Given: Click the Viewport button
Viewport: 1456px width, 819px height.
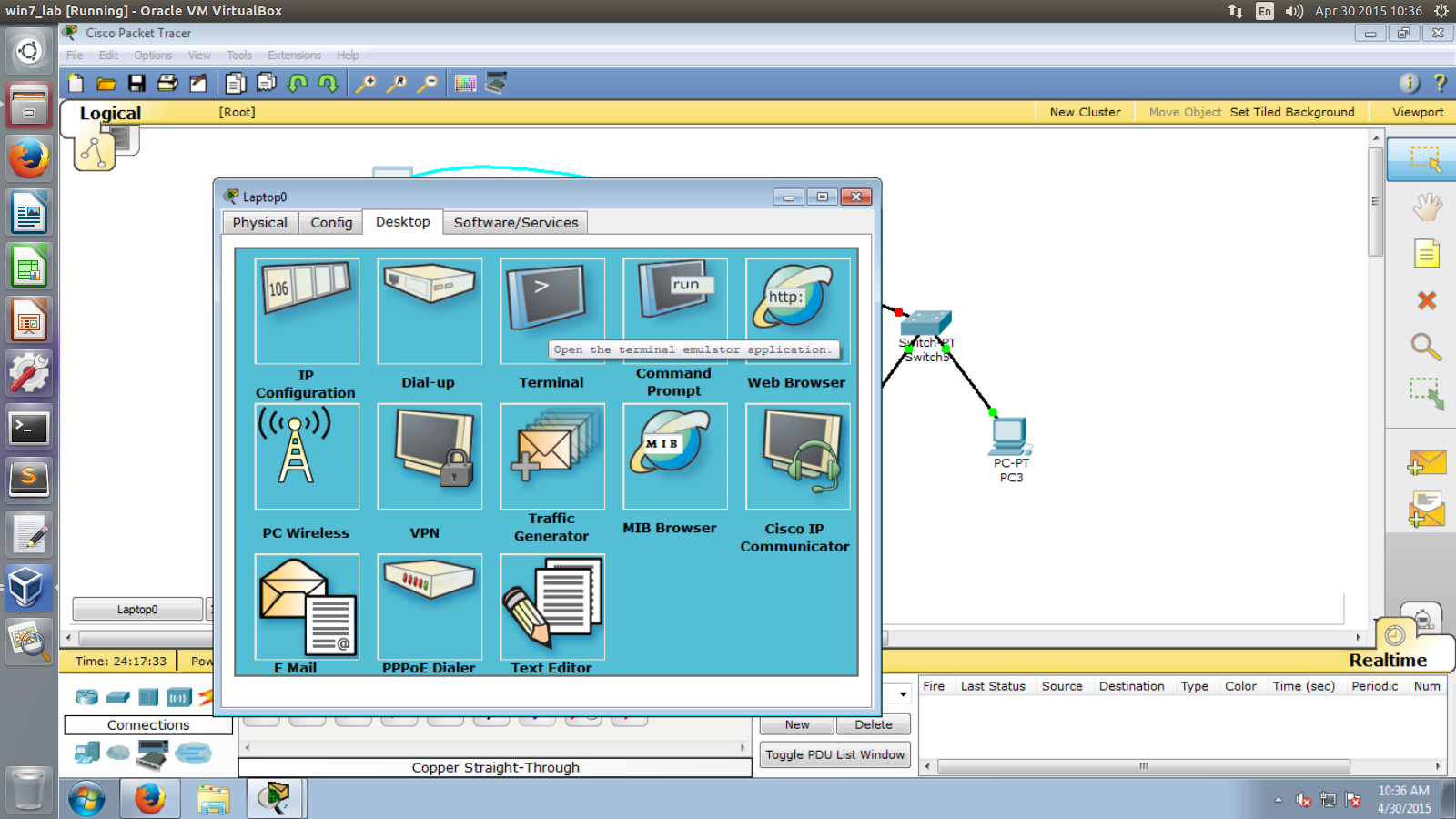Looking at the screenshot, I should [x=1418, y=112].
